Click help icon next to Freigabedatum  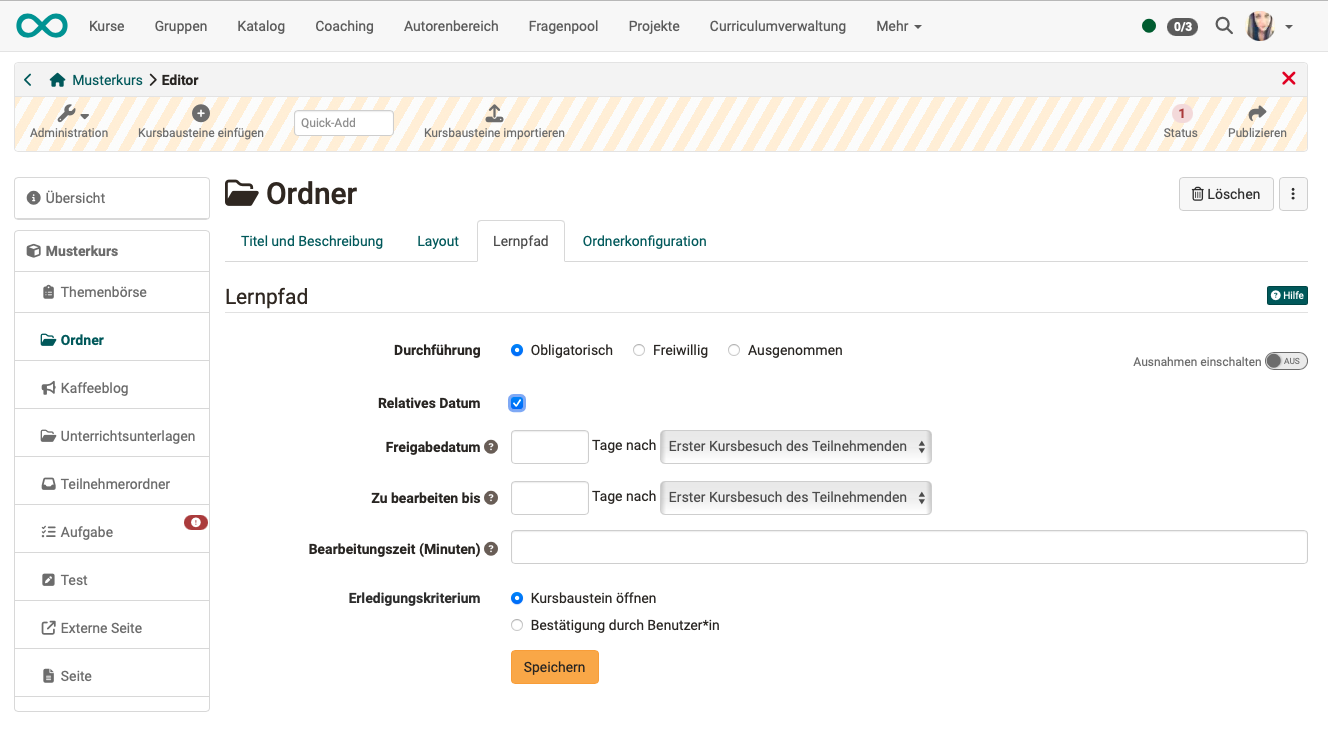491,447
